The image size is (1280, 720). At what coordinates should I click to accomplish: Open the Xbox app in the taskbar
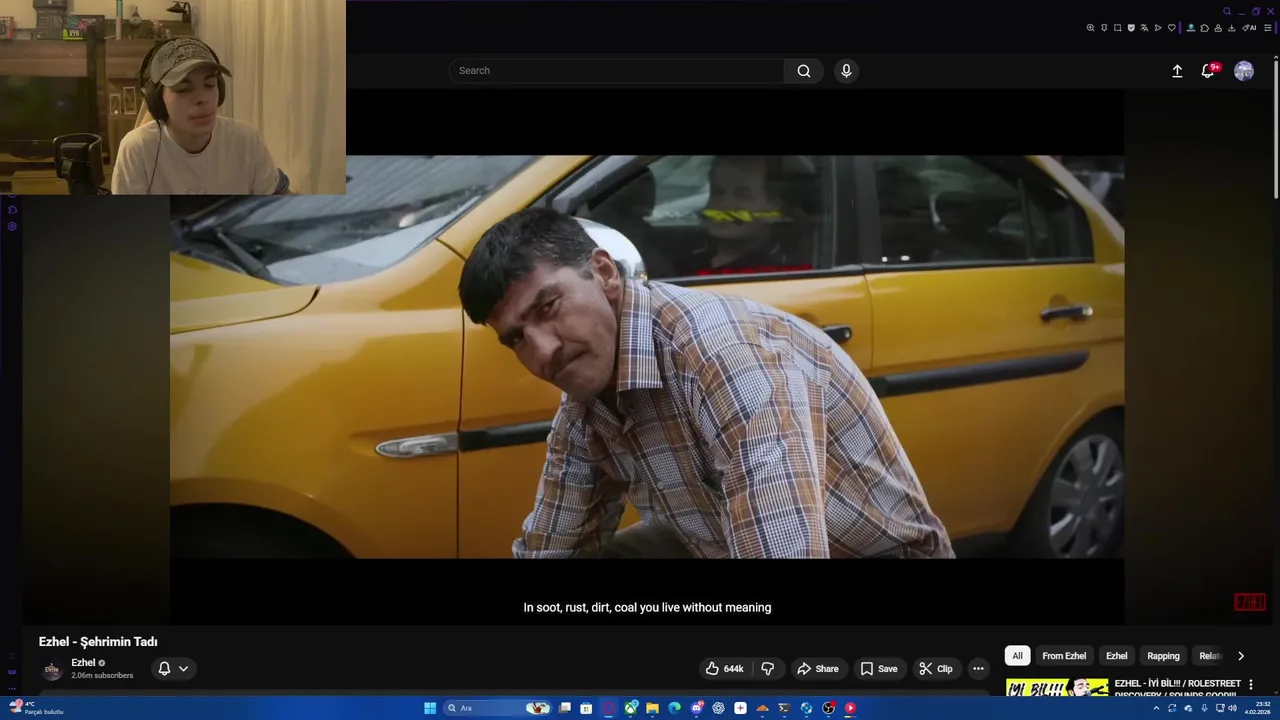631,708
